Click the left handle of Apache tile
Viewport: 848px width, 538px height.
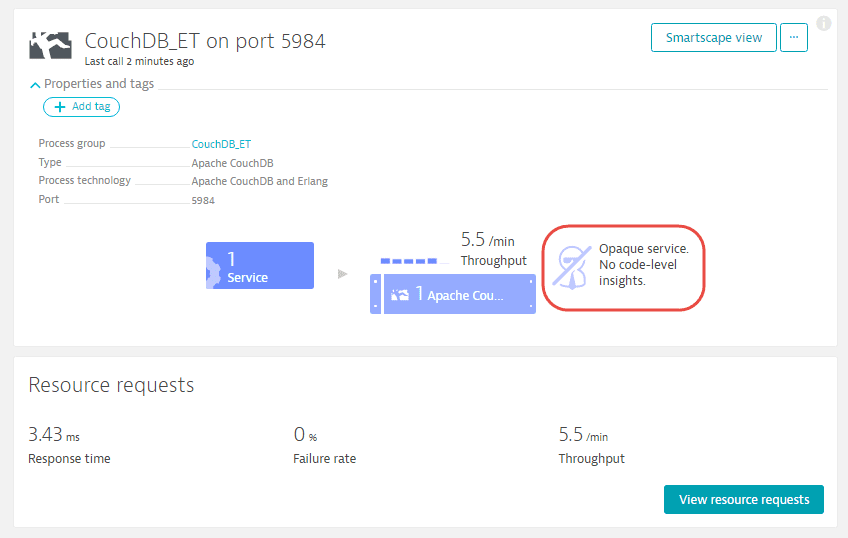(x=375, y=294)
